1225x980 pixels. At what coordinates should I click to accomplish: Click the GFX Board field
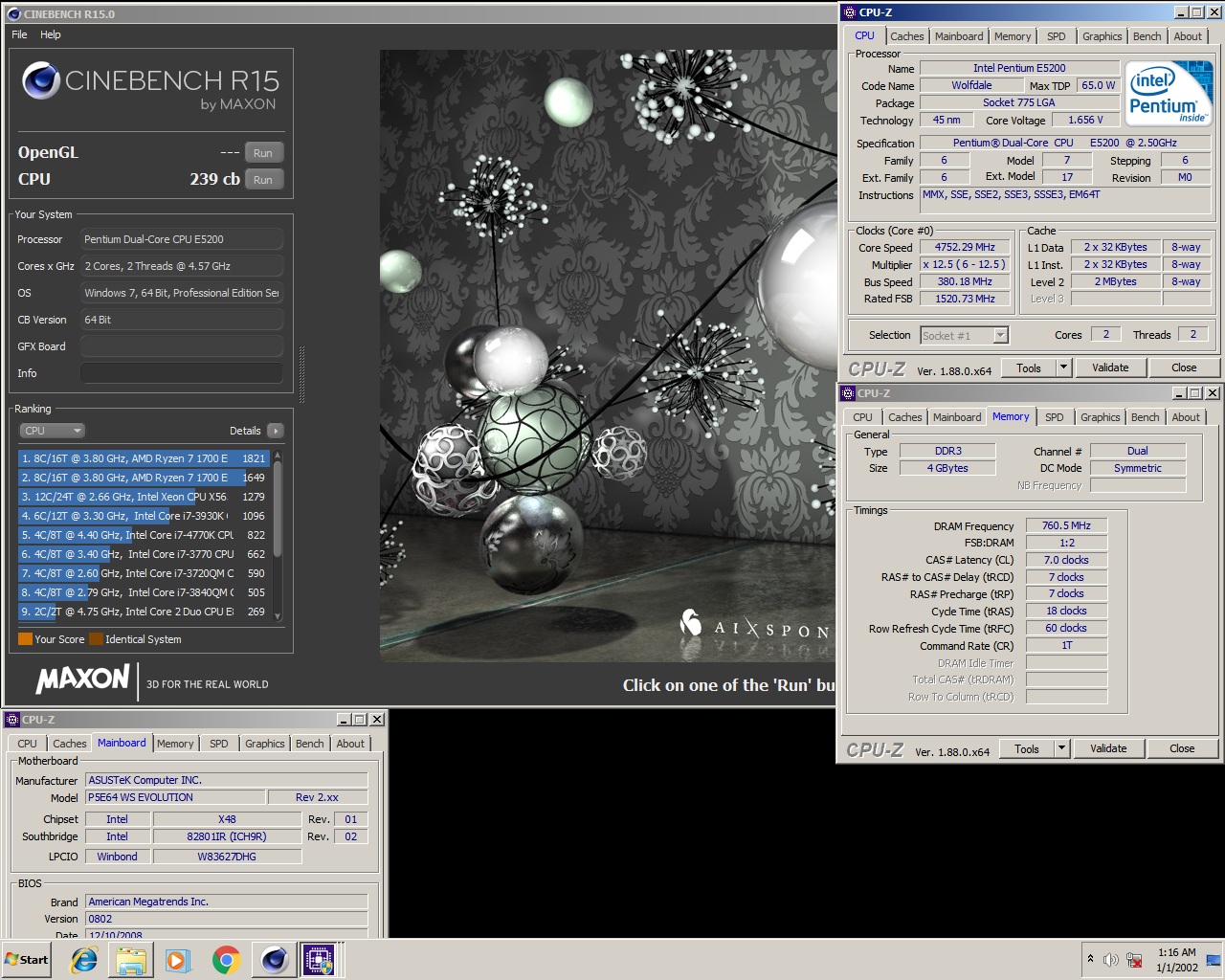(x=182, y=346)
